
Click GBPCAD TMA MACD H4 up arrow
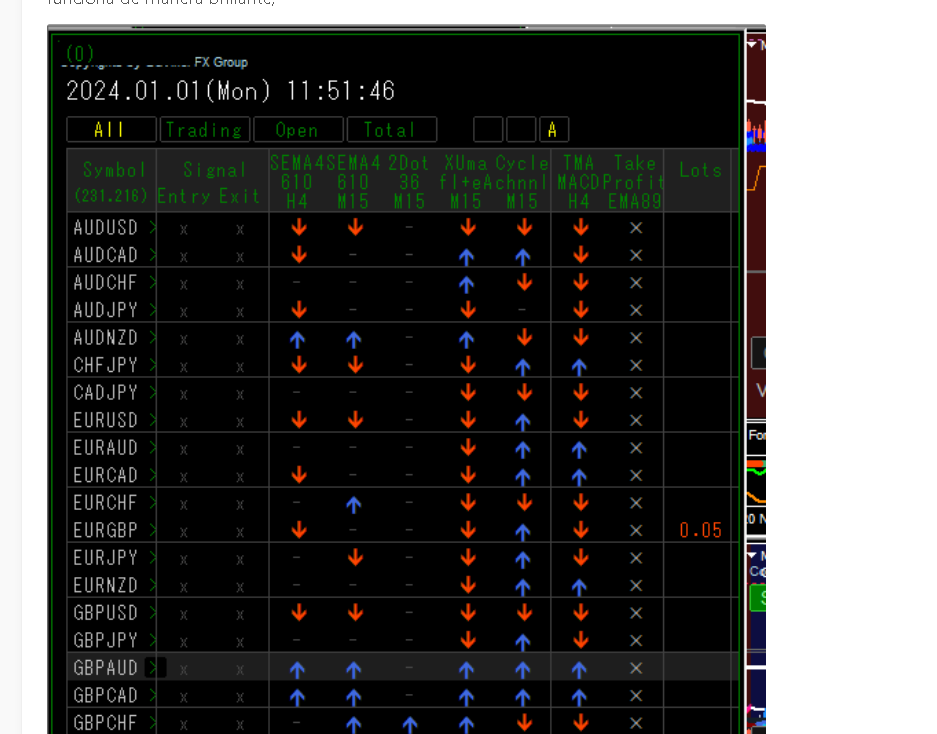(x=579, y=696)
